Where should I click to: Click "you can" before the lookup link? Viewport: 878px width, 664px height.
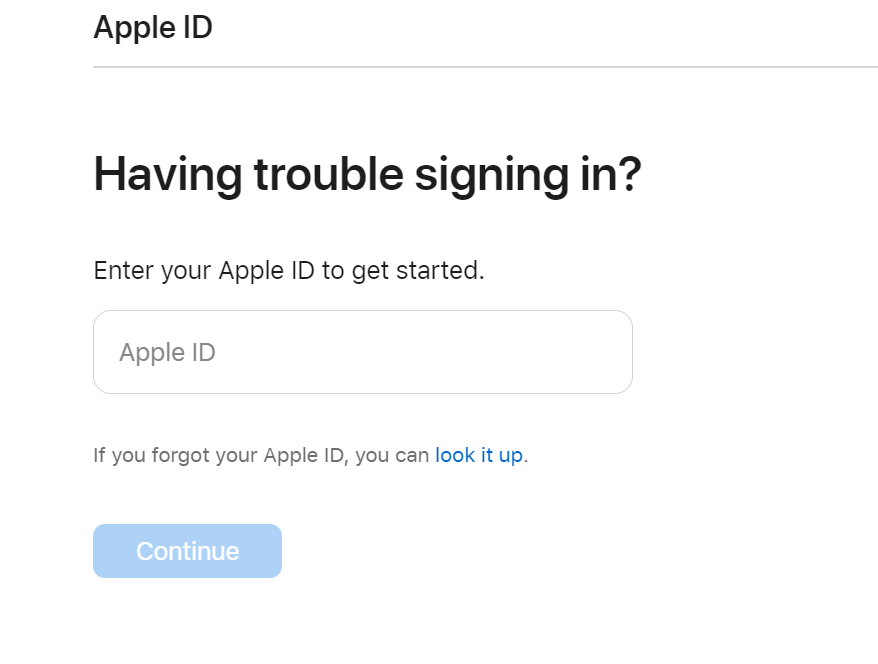click(392, 455)
